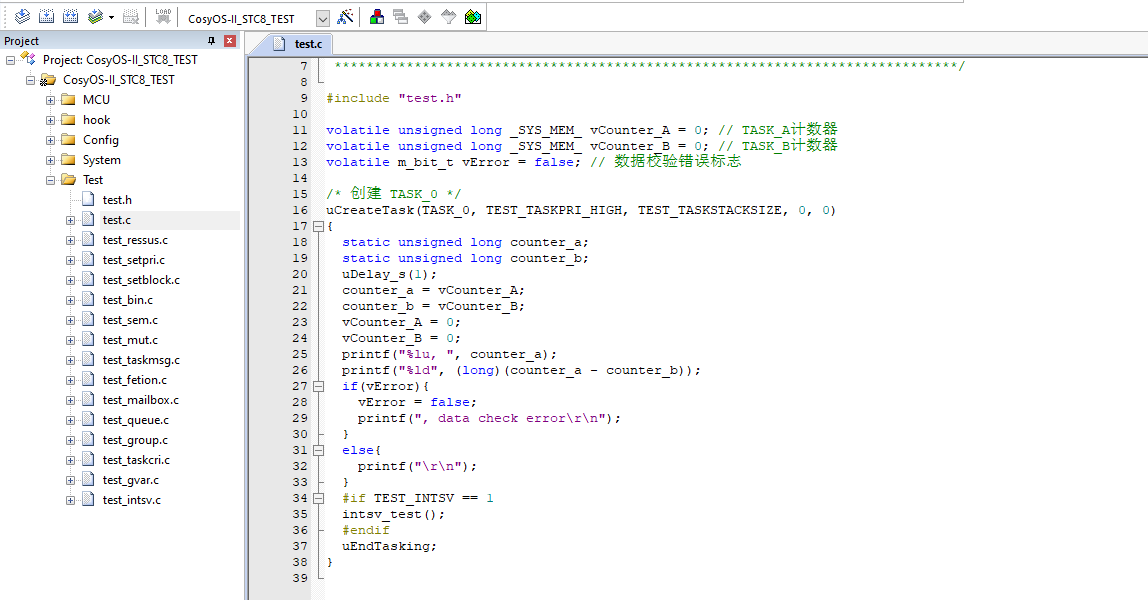Click the test_sem.c file icon
The width and height of the screenshot is (1148, 600).
(89, 319)
